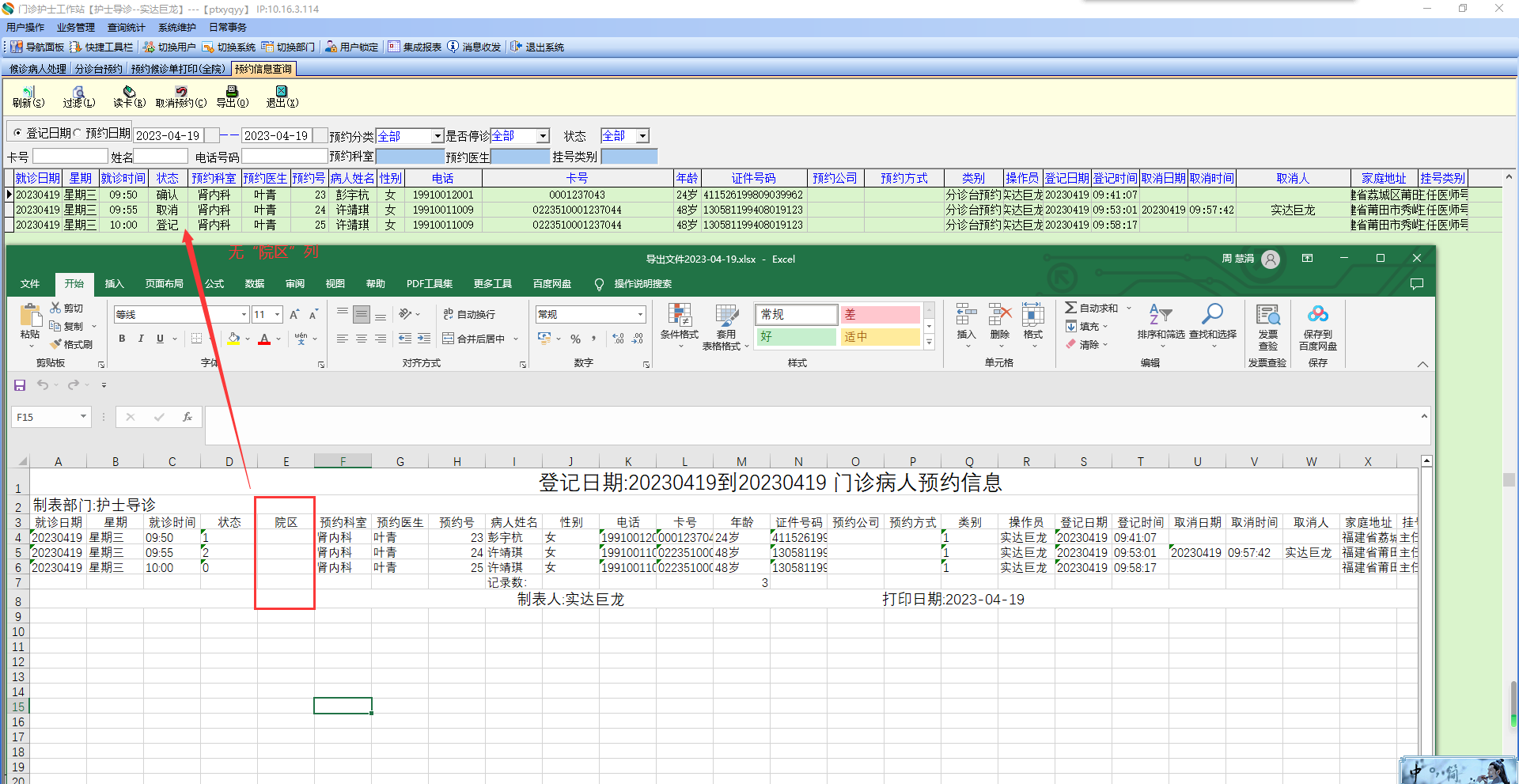Toggle bold formatting in Excel

[x=122, y=339]
